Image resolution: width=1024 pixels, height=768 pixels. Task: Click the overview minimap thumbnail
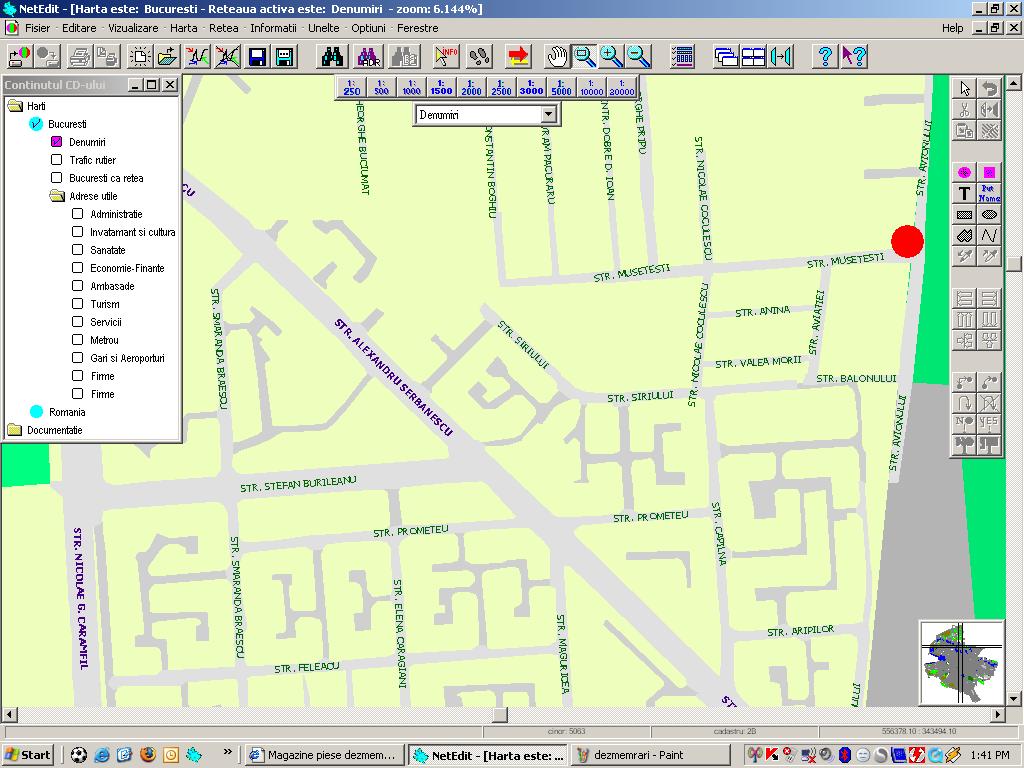[x=961, y=661]
